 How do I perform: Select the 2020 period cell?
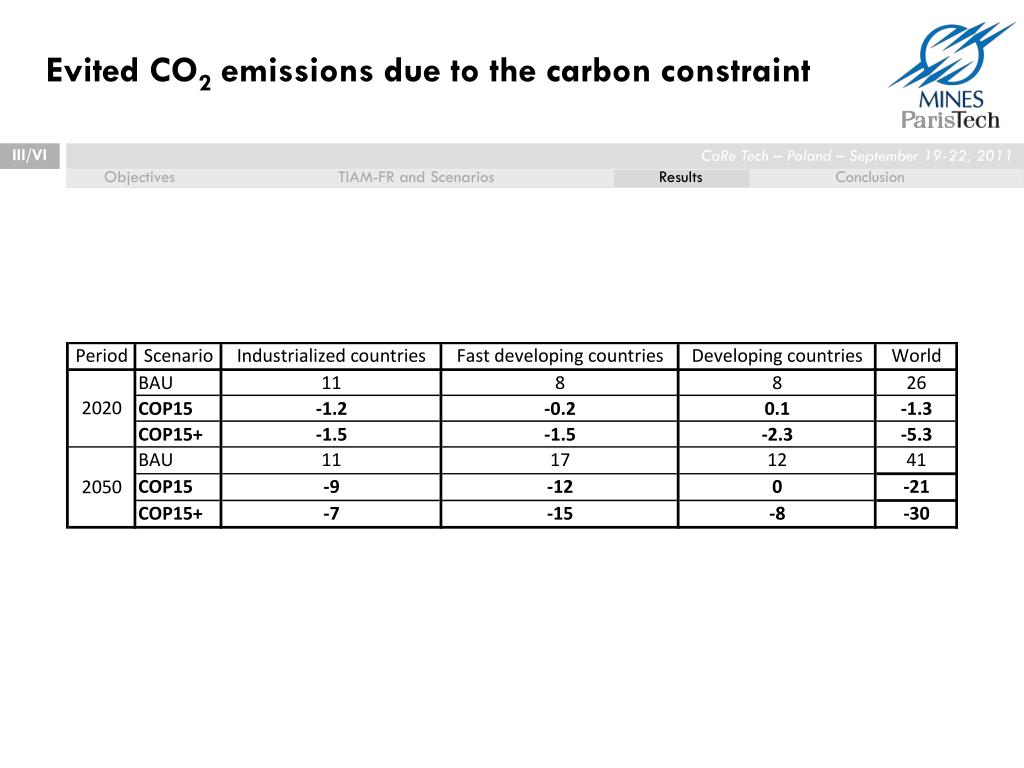pos(101,408)
